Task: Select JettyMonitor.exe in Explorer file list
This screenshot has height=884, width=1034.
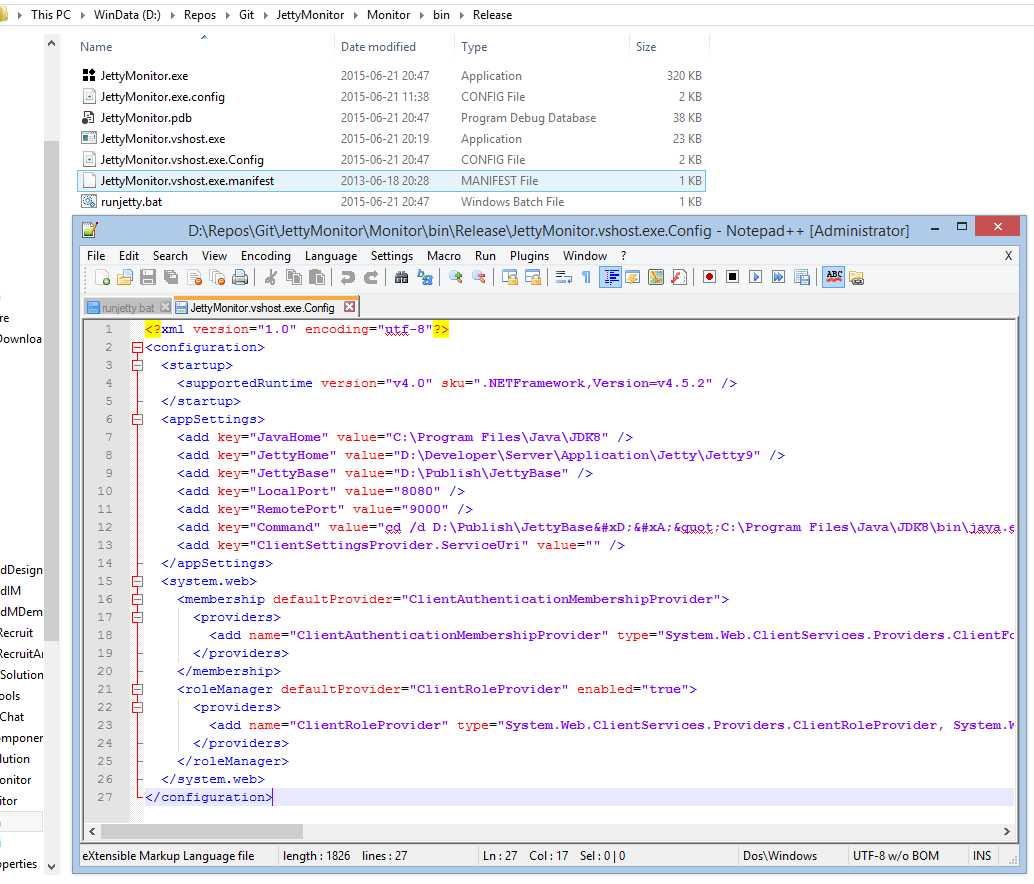Action: (391, 76)
